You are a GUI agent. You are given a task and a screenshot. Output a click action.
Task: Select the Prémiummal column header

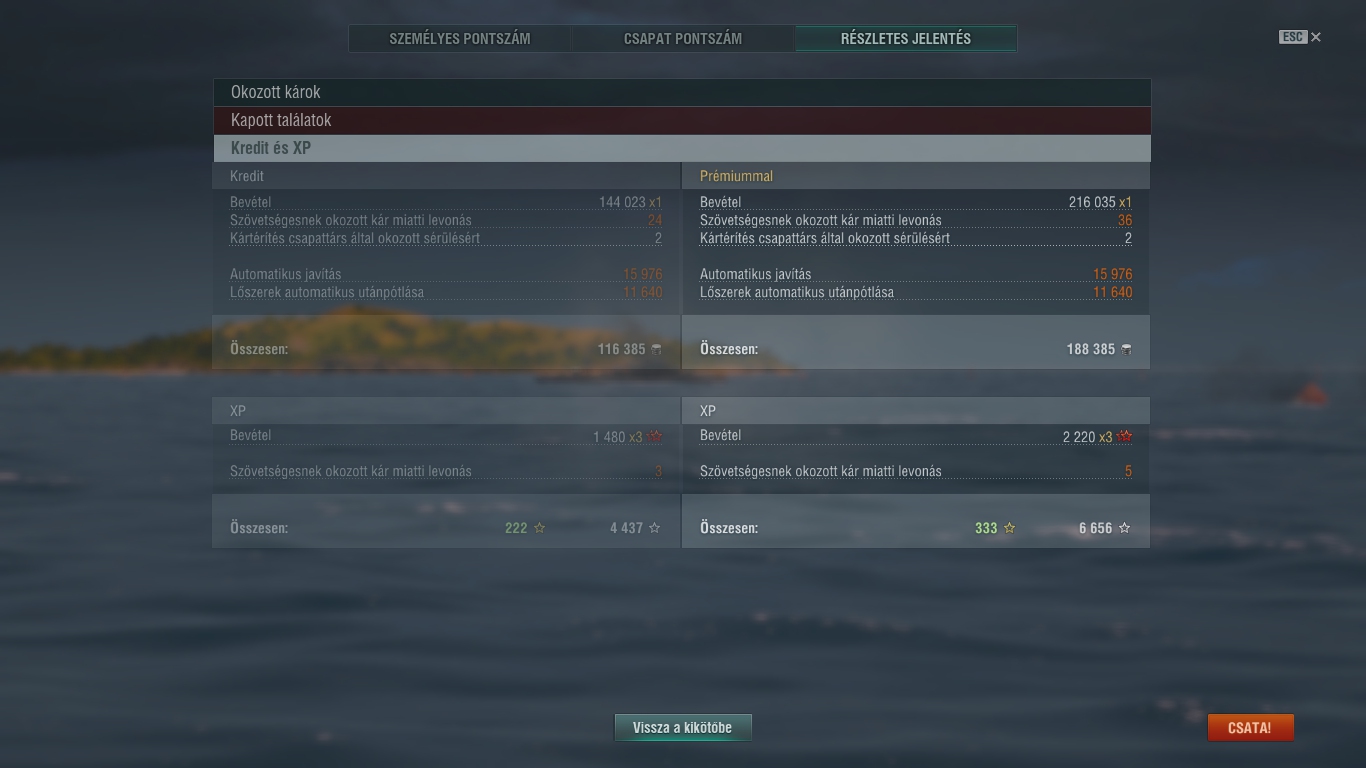(737, 176)
